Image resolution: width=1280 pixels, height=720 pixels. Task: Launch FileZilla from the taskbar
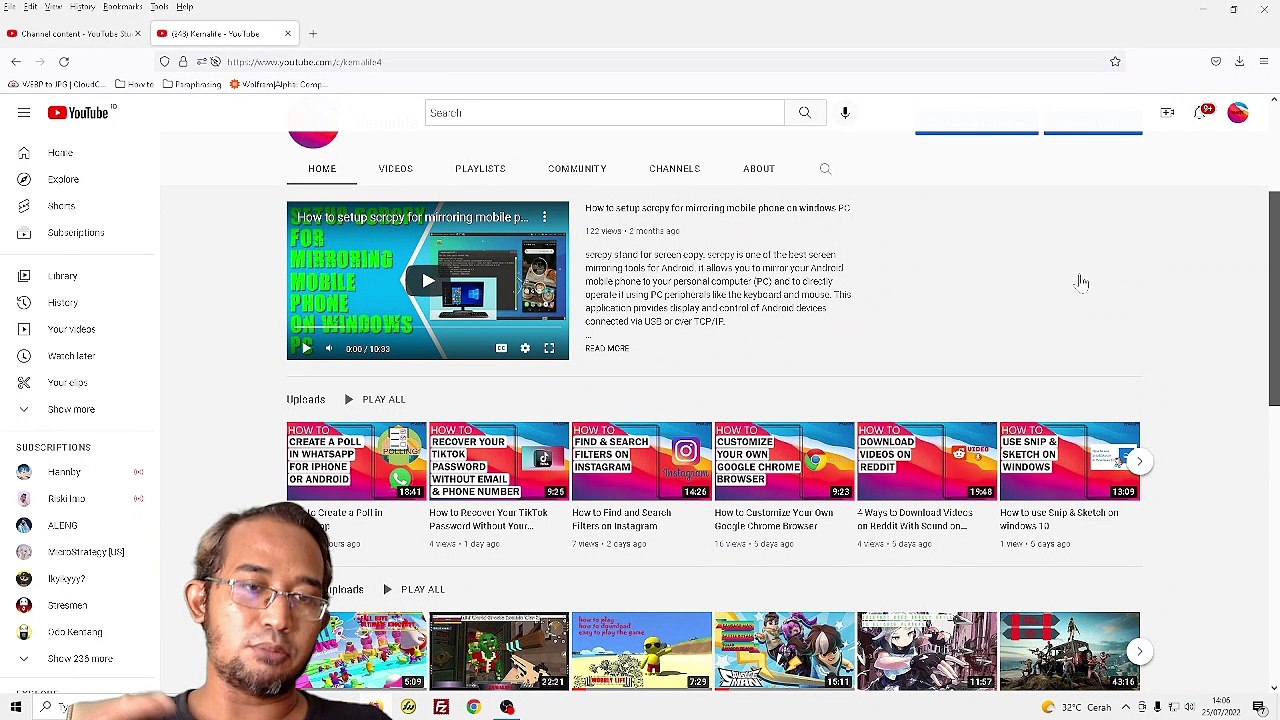click(x=441, y=708)
